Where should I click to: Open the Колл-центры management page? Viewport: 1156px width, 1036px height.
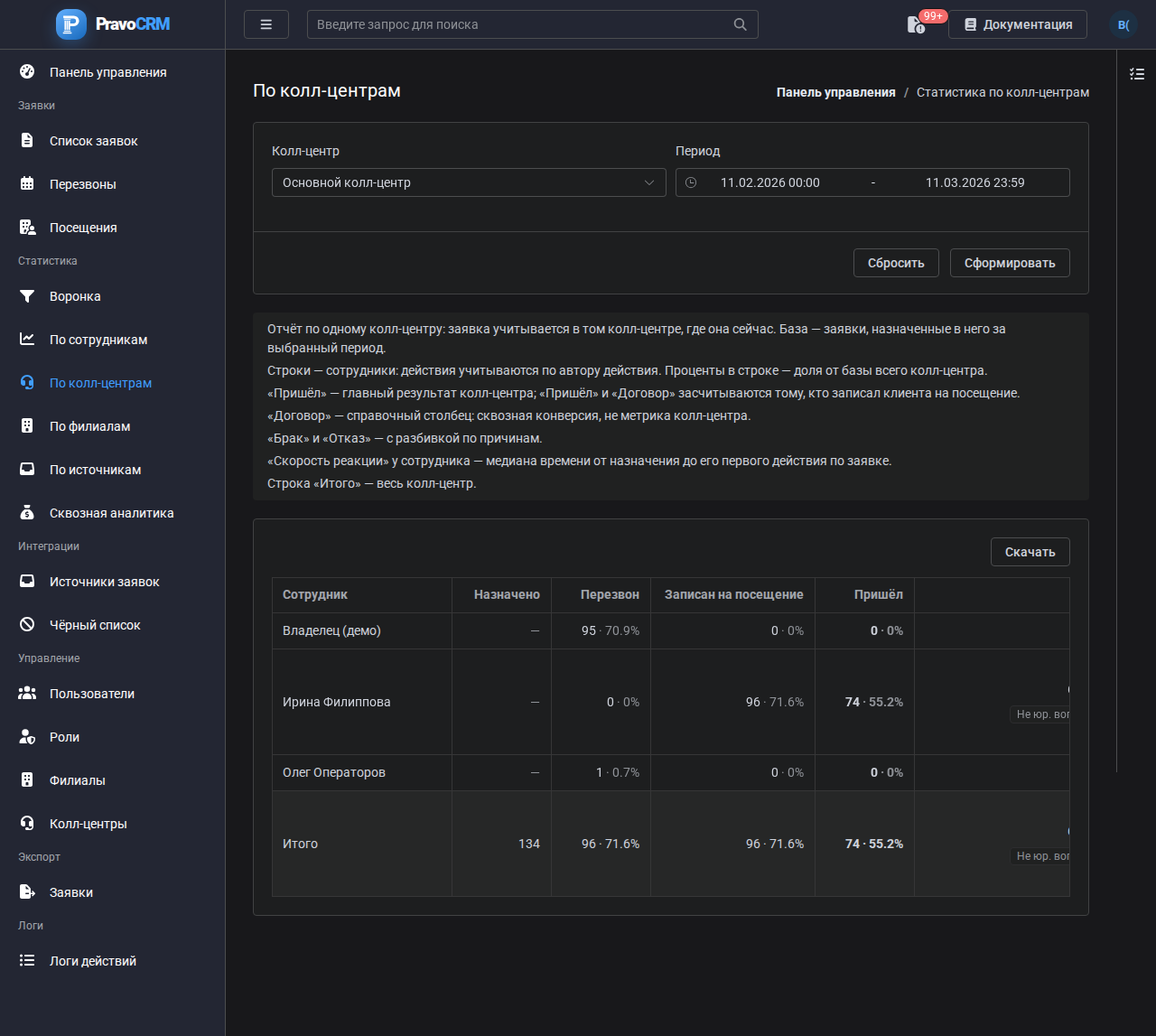[88, 824]
